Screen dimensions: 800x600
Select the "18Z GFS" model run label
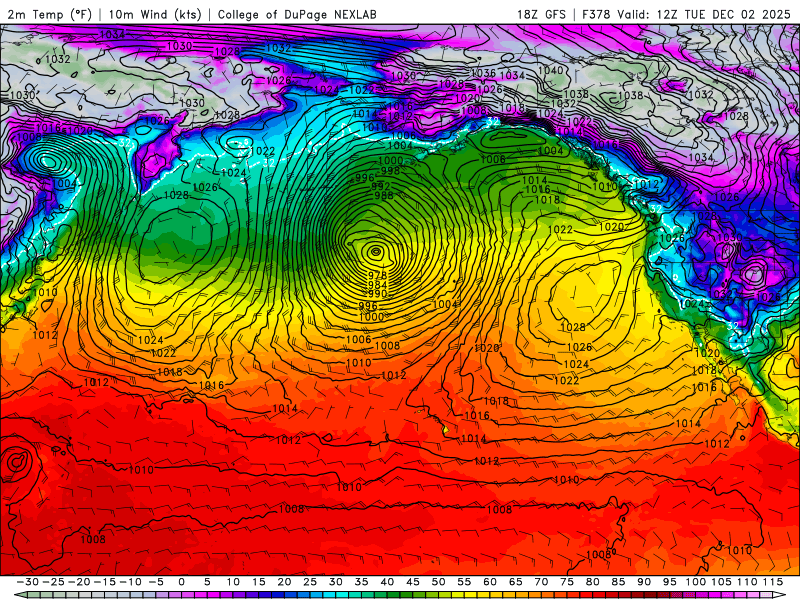coord(541,14)
